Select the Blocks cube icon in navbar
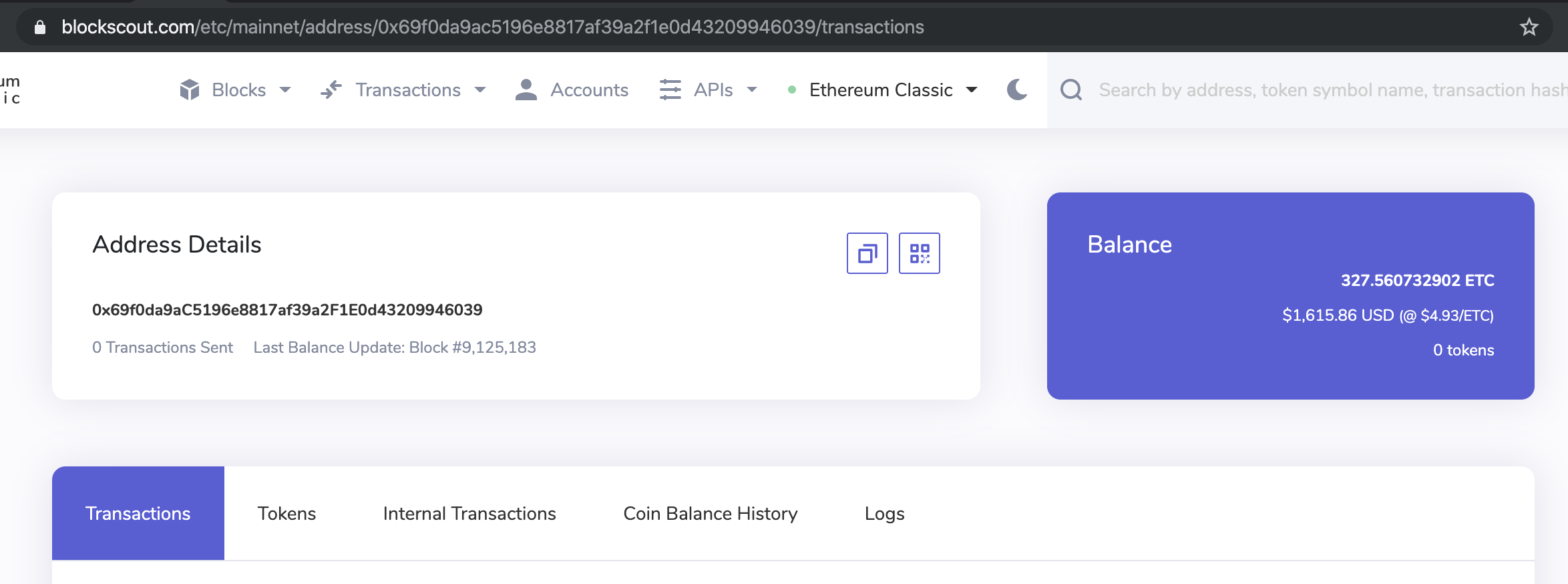 190,89
